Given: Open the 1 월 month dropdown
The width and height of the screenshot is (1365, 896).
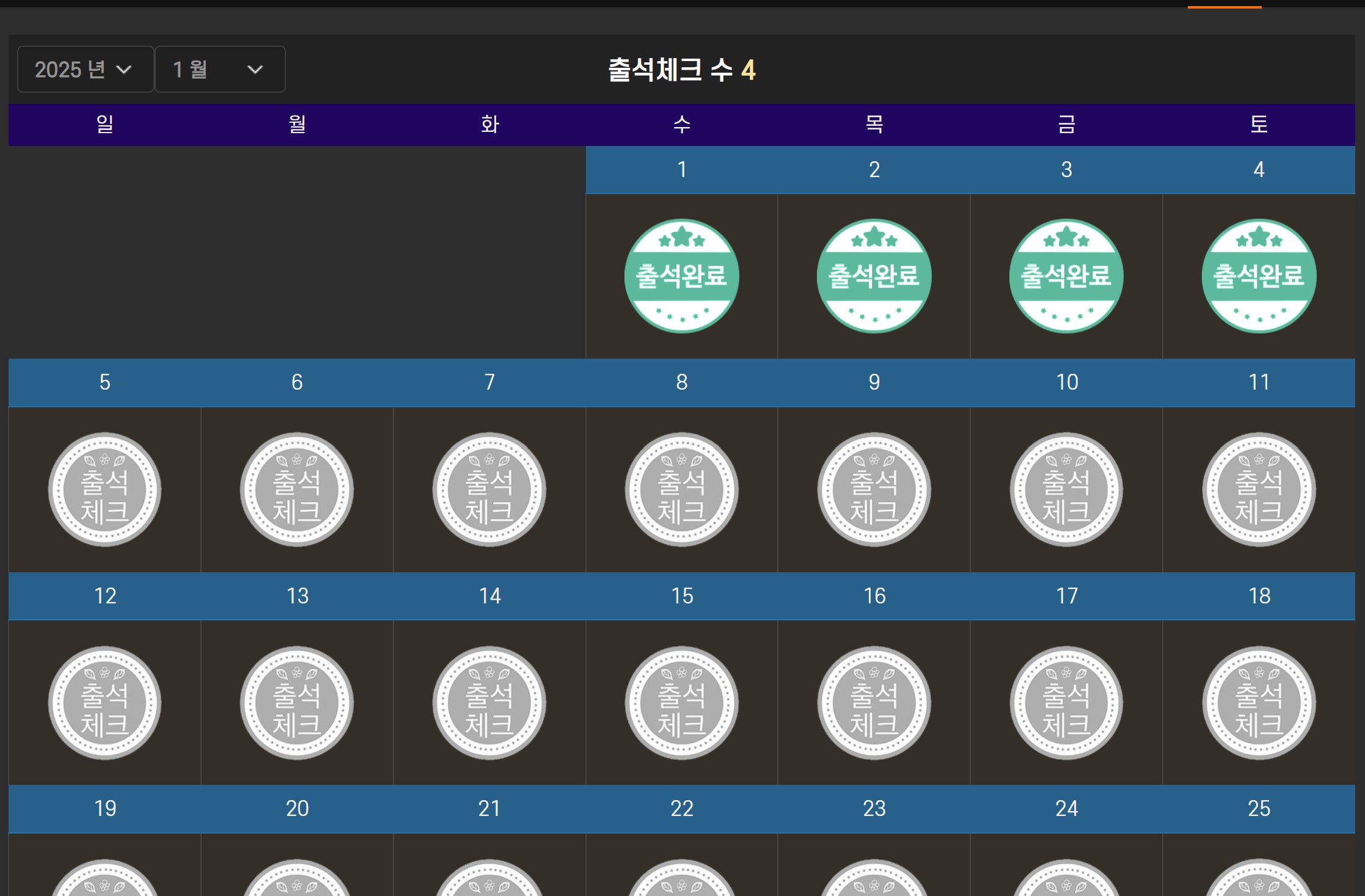Looking at the screenshot, I should pos(220,69).
